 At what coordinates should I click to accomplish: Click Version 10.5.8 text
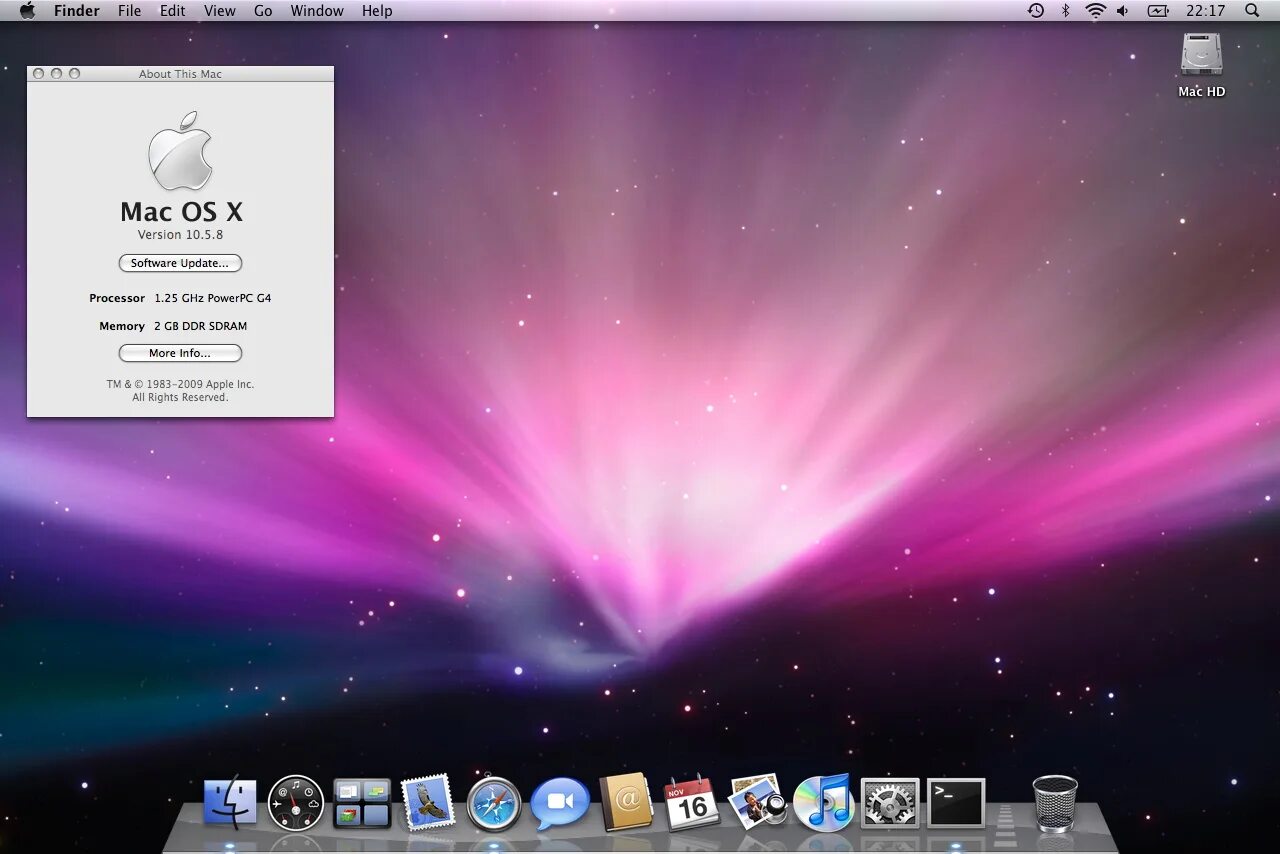[180, 235]
